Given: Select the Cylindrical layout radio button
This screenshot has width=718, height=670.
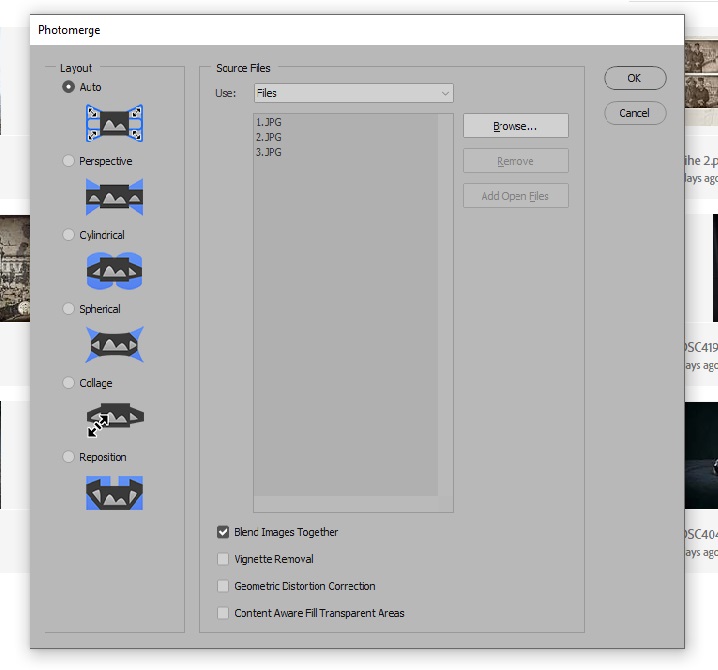Looking at the screenshot, I should click(x=68, y=235).
